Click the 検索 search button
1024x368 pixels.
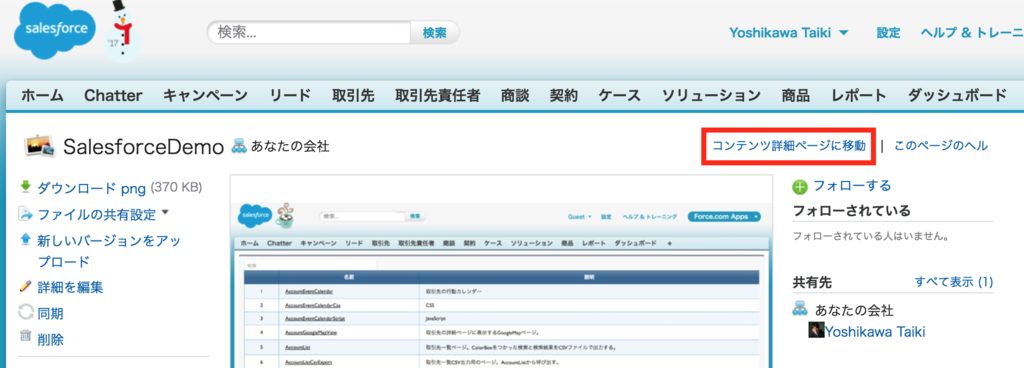point(434,33)
